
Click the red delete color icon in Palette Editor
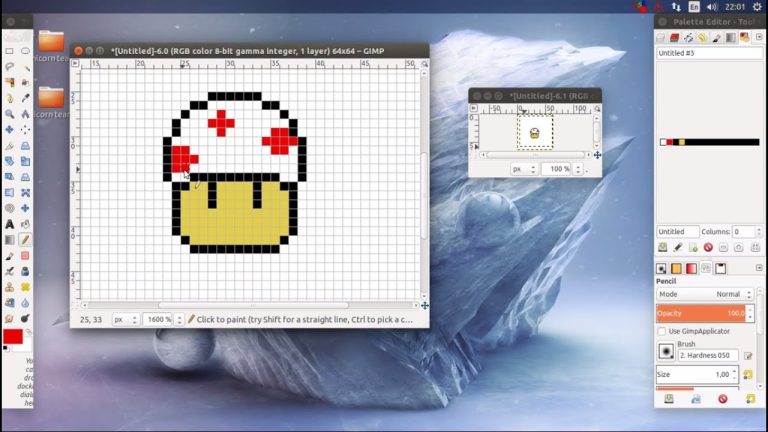[708, 248]
